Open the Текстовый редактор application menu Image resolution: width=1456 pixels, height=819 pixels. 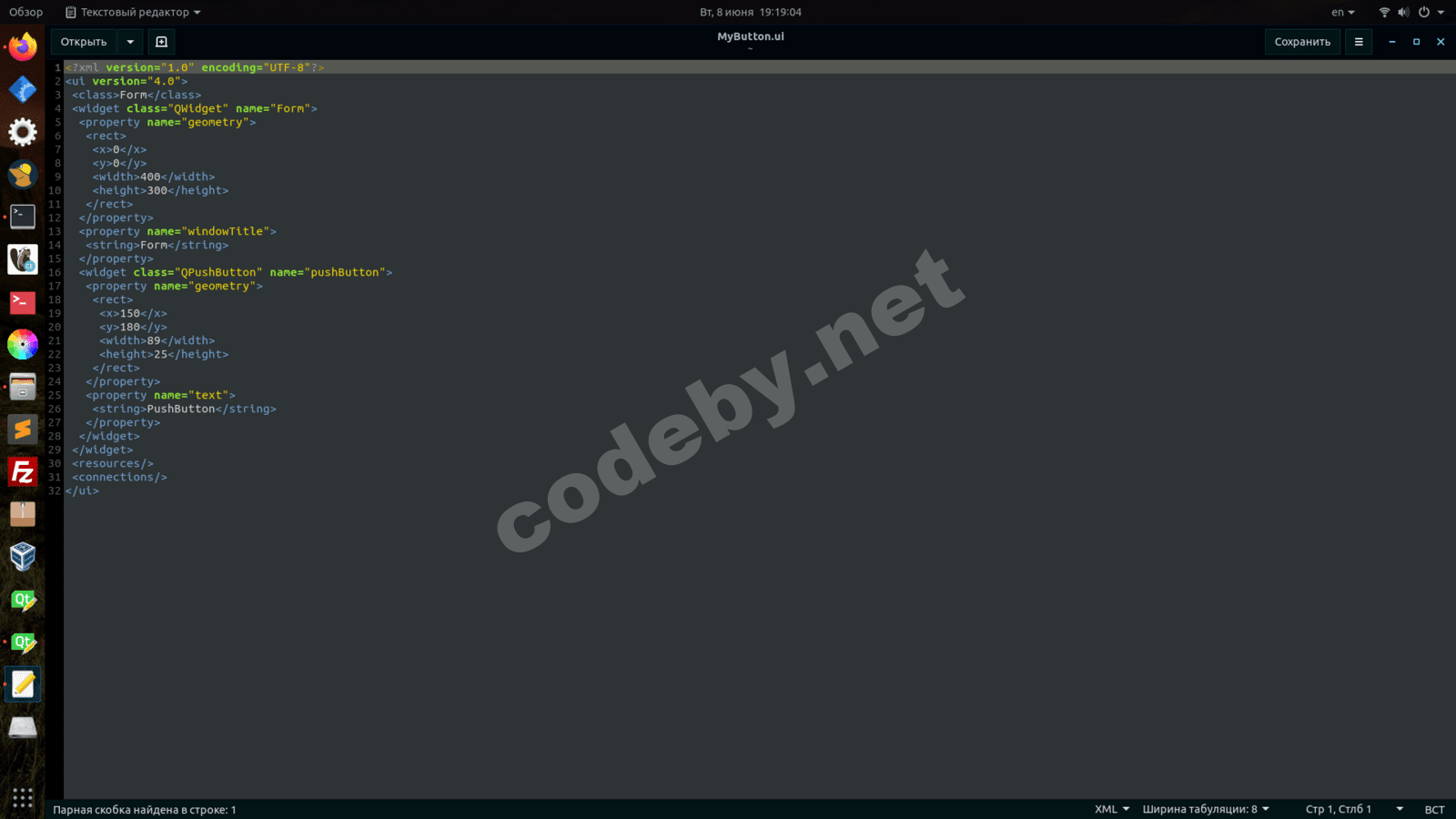pos(133,12)
